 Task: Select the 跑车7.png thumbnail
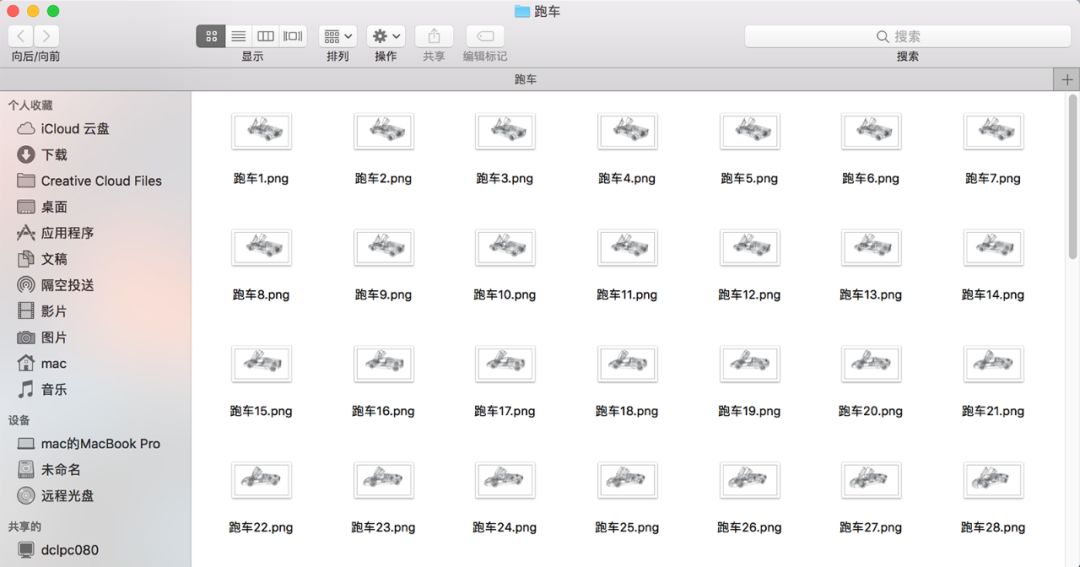tap(993, 131)
